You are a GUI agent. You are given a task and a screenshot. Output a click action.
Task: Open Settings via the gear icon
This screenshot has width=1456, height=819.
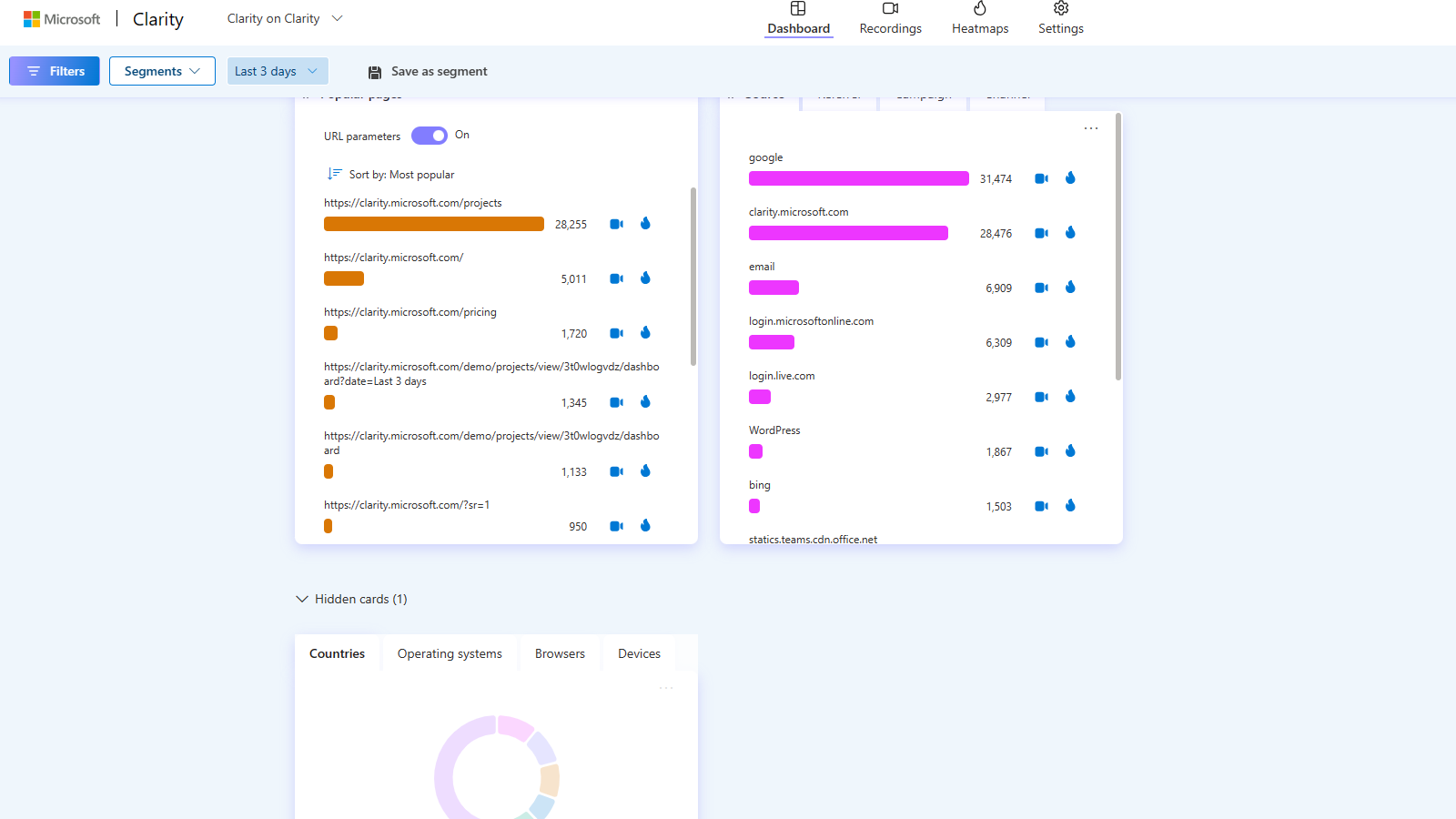pos(1060,8)
